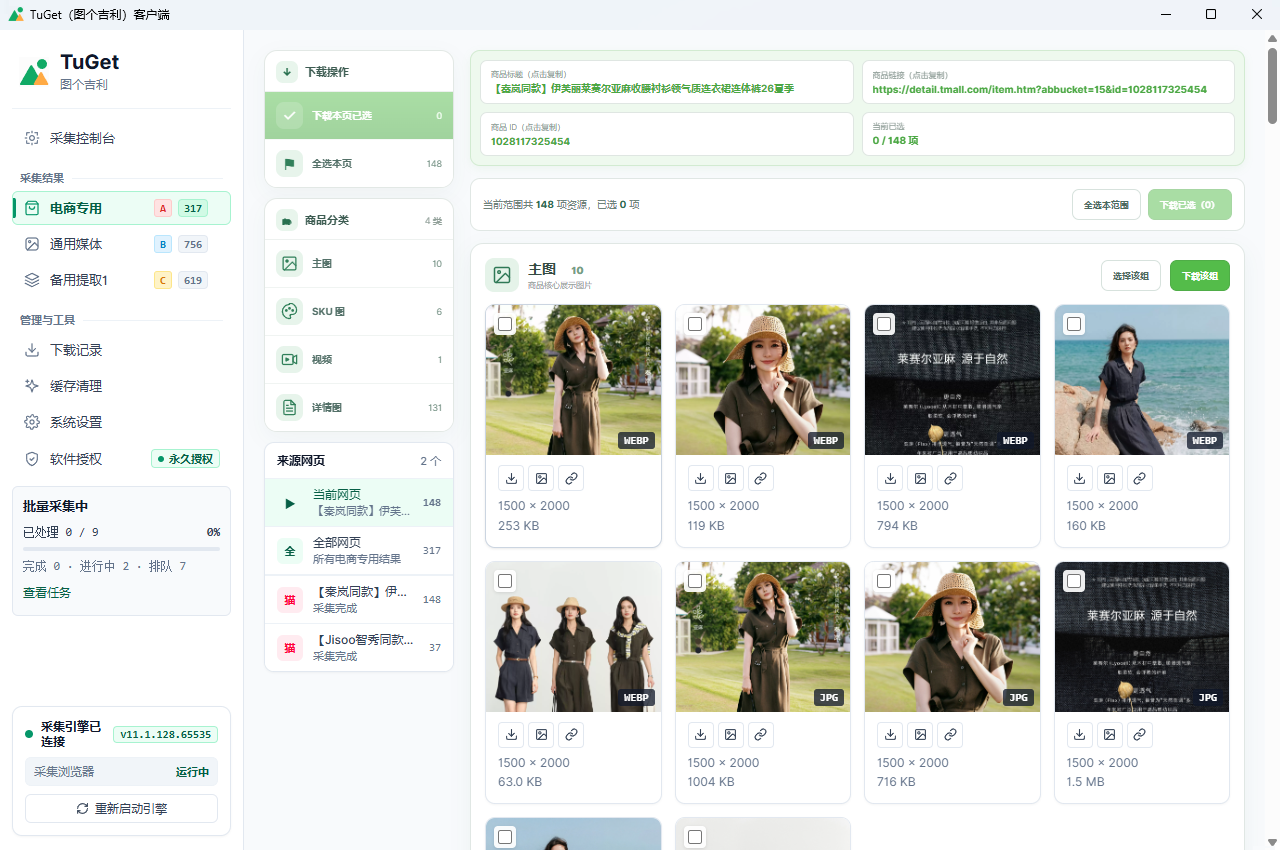
Task: Click 全选本范围 button
Action: 1106,205
